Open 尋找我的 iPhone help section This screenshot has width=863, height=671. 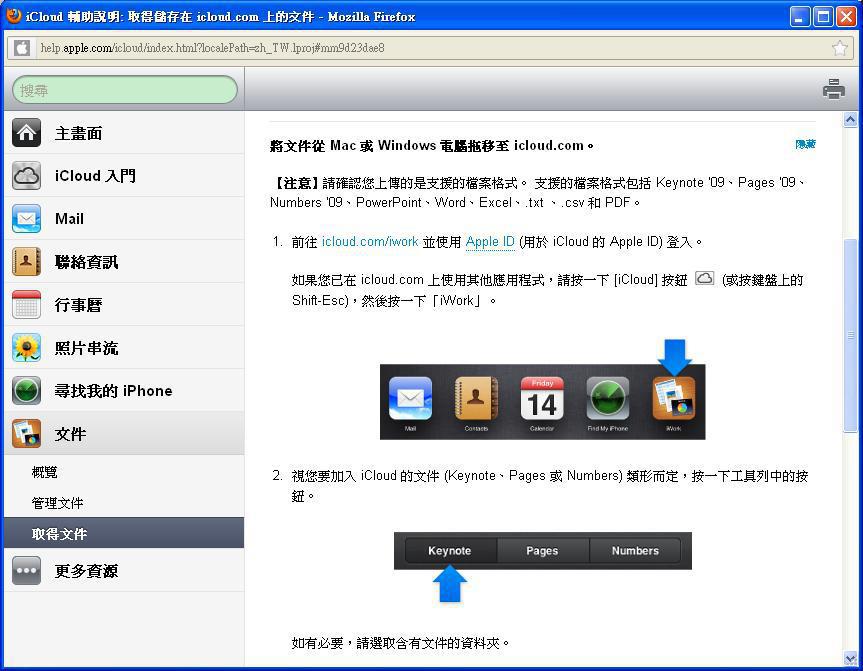coord(124,390)
